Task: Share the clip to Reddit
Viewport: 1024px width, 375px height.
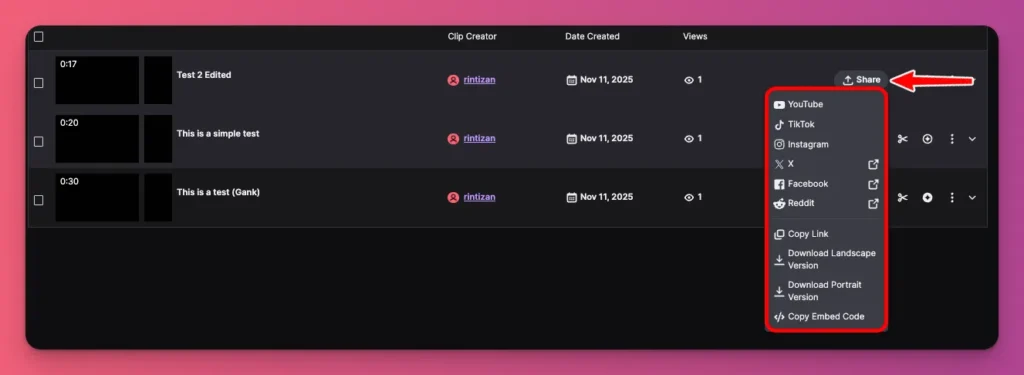Action: 826,203
